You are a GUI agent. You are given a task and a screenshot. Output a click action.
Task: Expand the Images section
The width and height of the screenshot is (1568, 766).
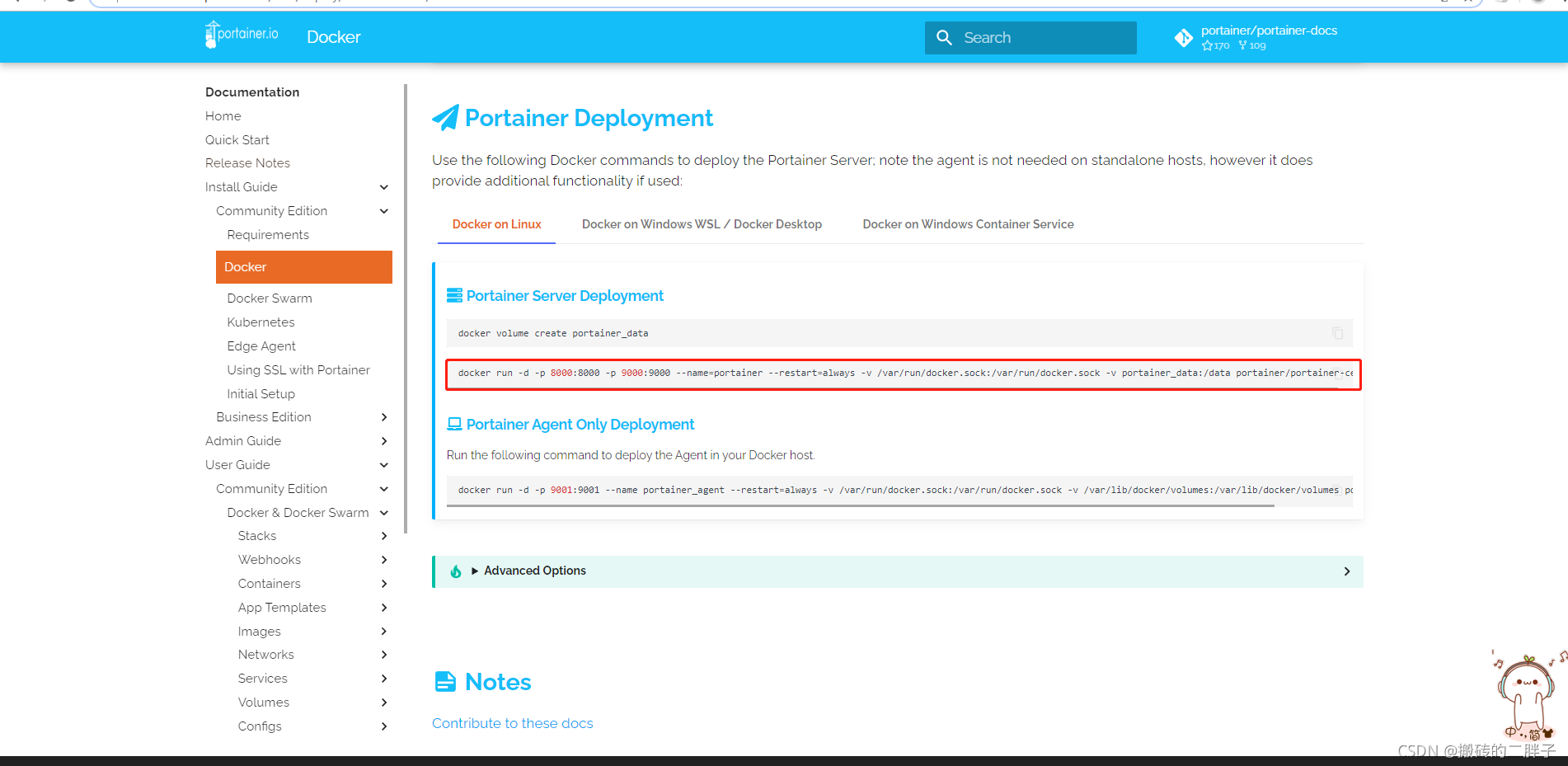pos(383,632)
